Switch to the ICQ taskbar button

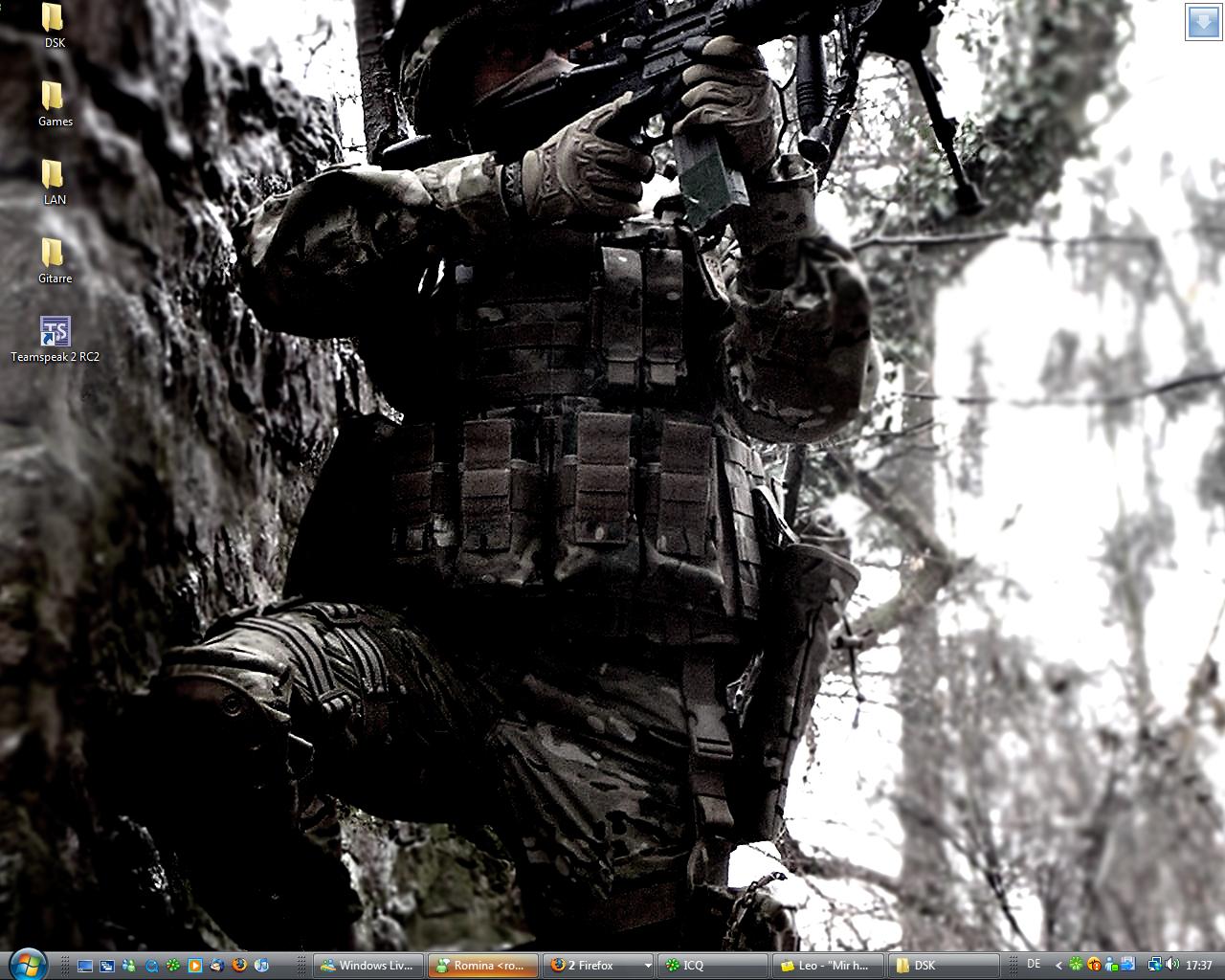tap(713, 966)
